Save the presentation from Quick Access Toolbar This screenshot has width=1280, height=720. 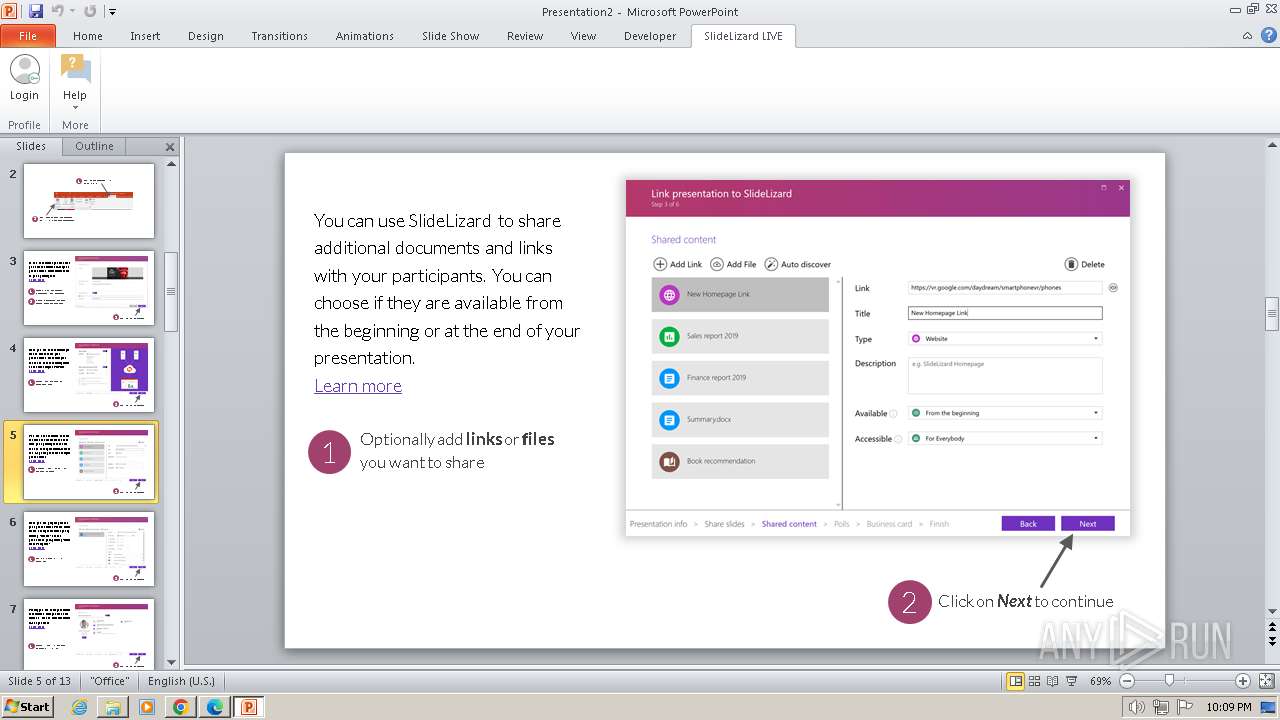point(36,11)
